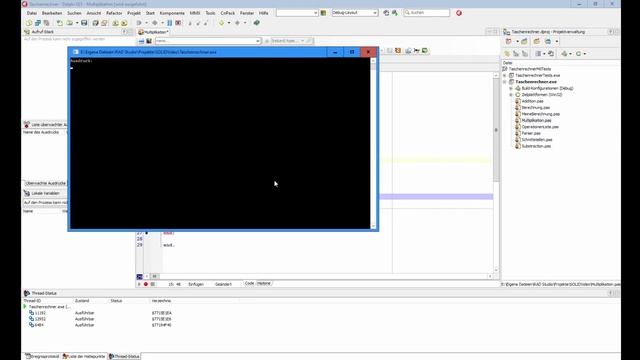Open the Datei menu
This screenshot has height=360, width=640.
pyautogui.click(x=31, y=13)
